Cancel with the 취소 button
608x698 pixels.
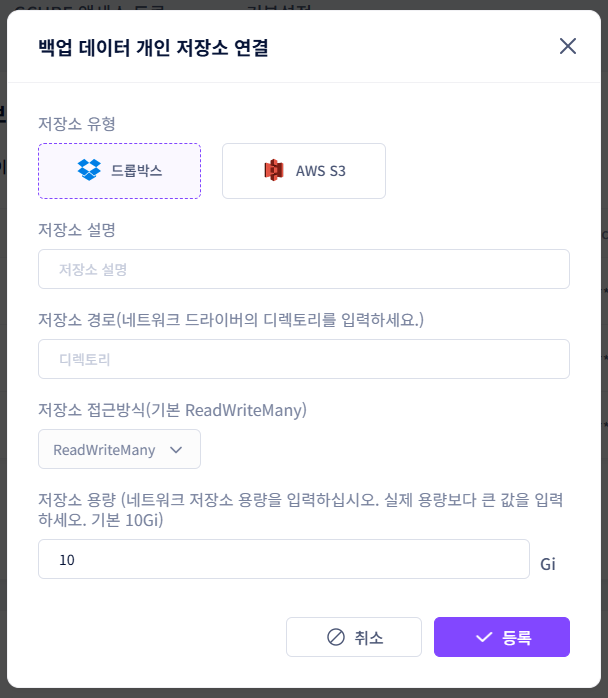coord(354,637)
